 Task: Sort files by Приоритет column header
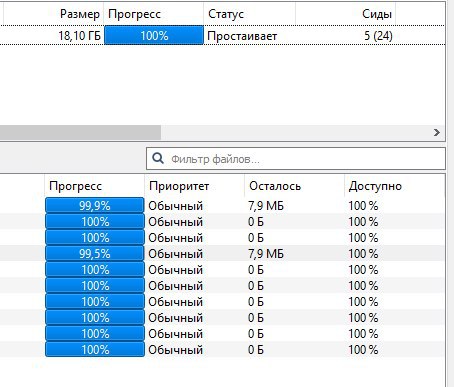tap(179, 186)
